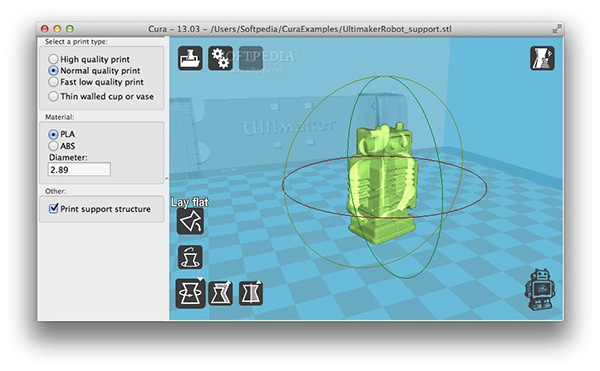Click the Diameter input field showing 2.89
This screenshot has height=371, width=600.
coord(79,169)
